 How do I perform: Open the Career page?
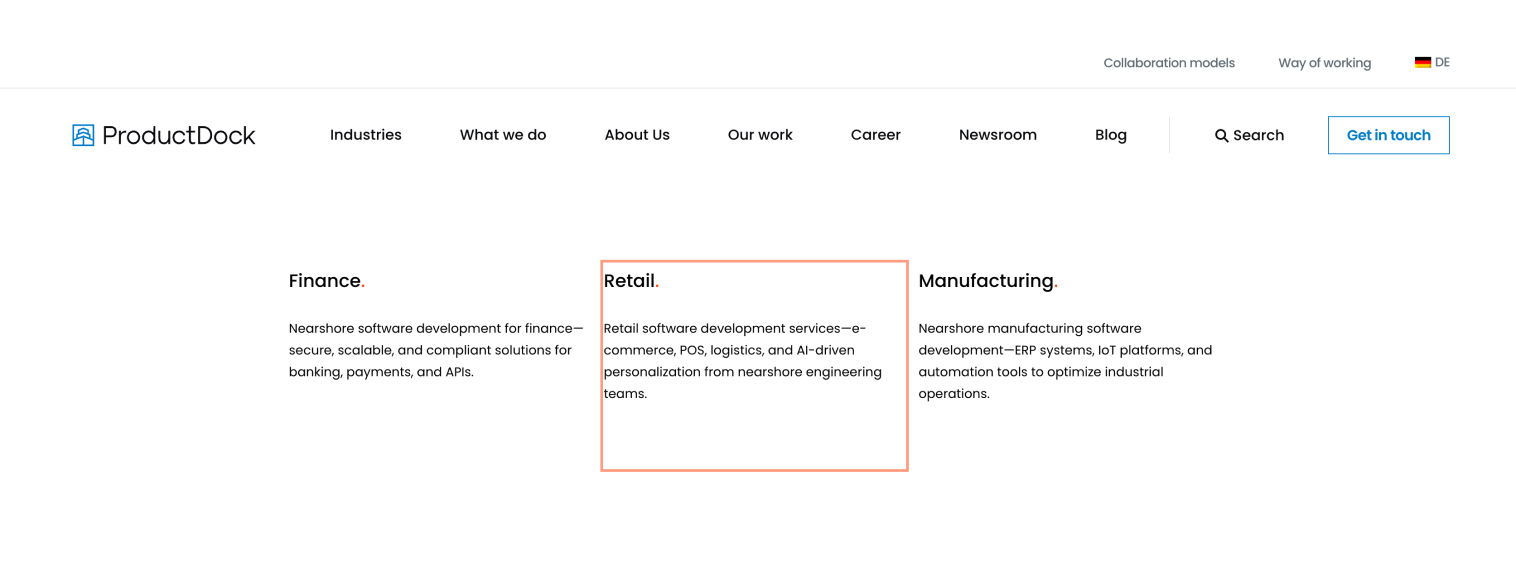tap(875, 135)
